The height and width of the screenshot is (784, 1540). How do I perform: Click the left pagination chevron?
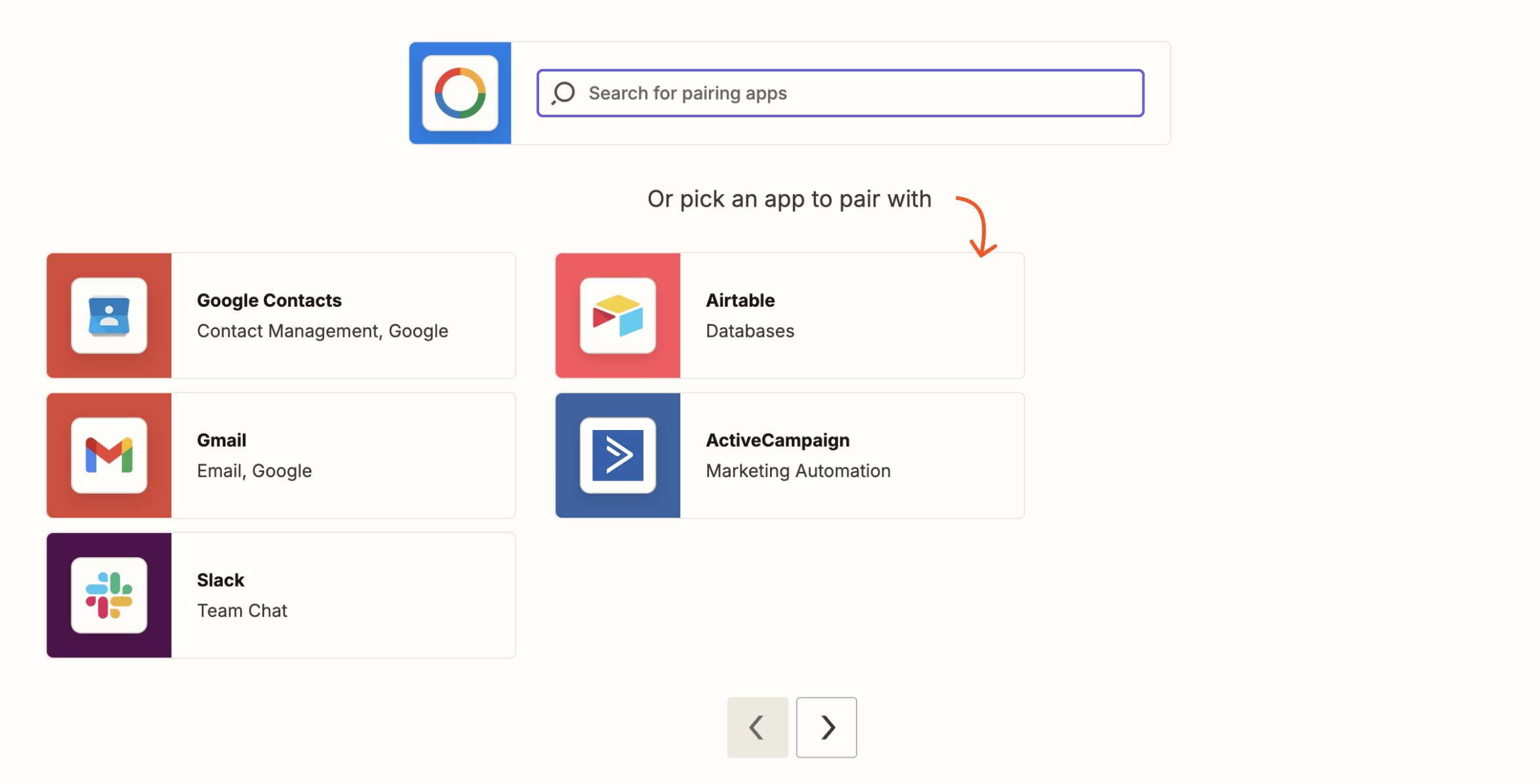tap(758, 727)
